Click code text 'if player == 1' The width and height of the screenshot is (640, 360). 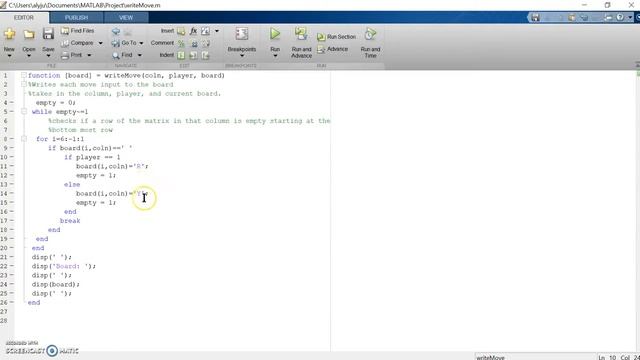(x=92, y=157)
